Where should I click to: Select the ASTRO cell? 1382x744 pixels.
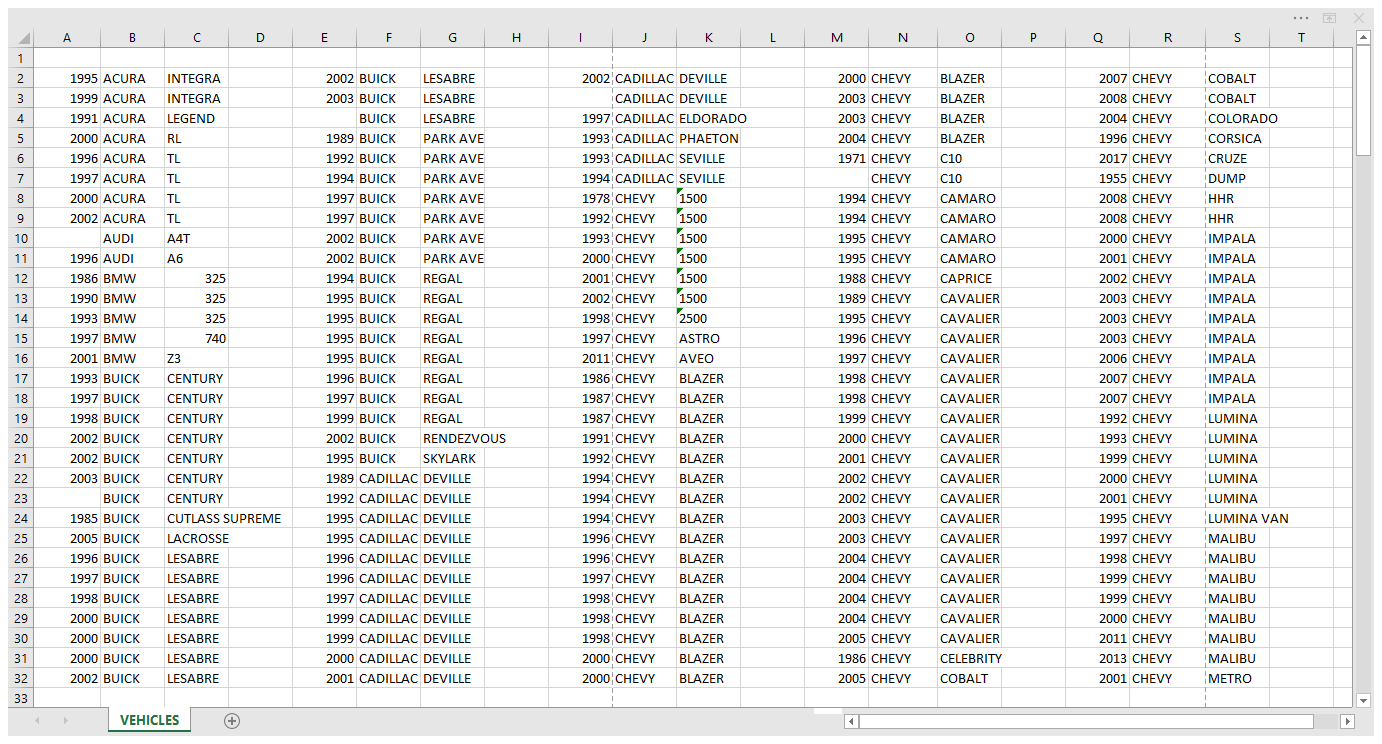(x=709, y=338)
